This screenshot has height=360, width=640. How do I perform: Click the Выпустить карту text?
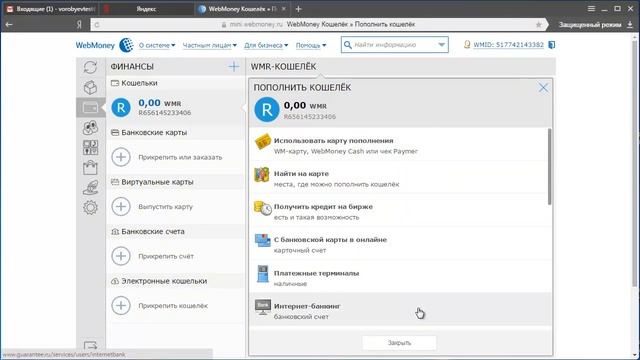pos(165,207)
